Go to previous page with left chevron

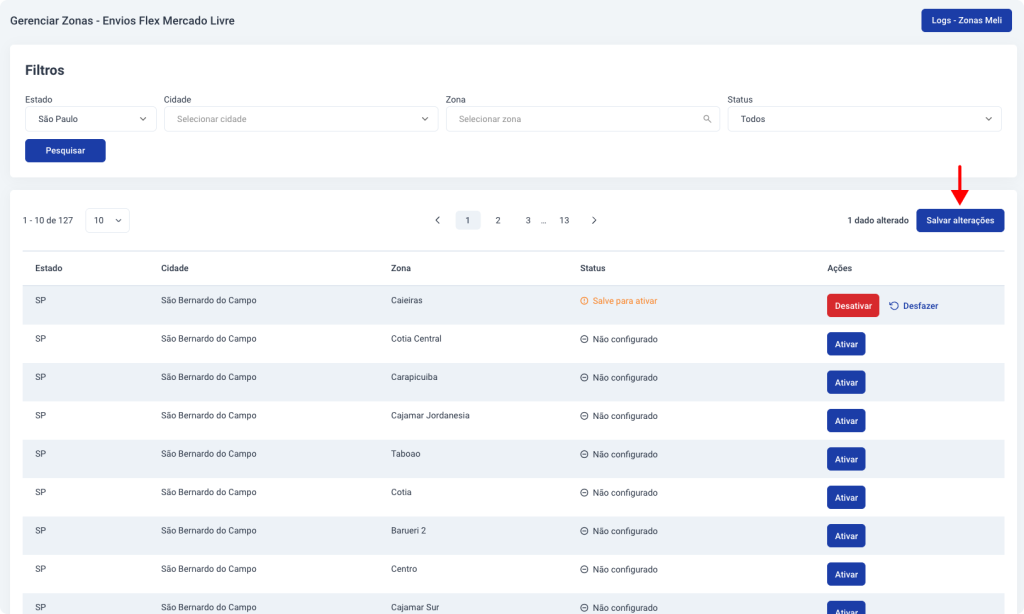[x=438, y=220]
